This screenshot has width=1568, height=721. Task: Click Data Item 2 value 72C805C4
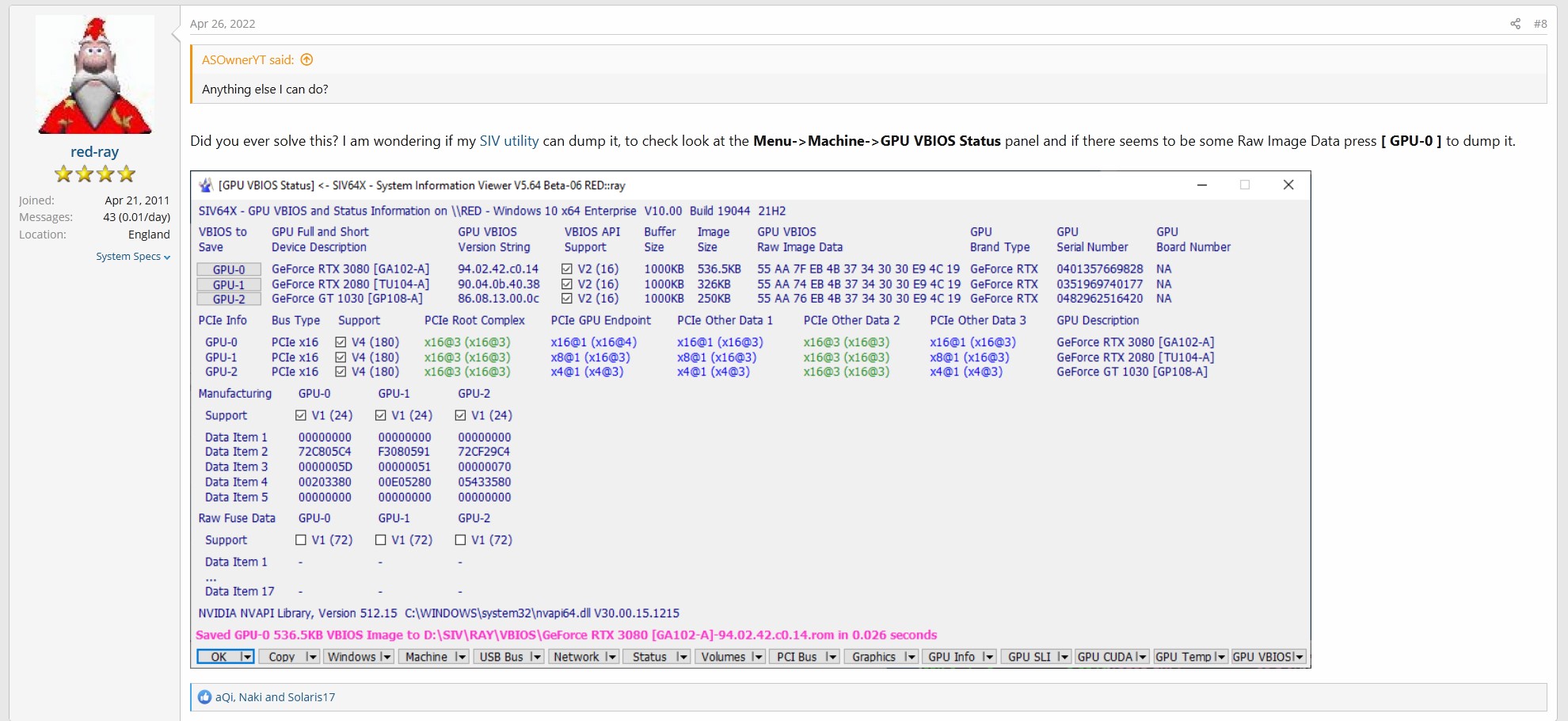click(325, 452)
